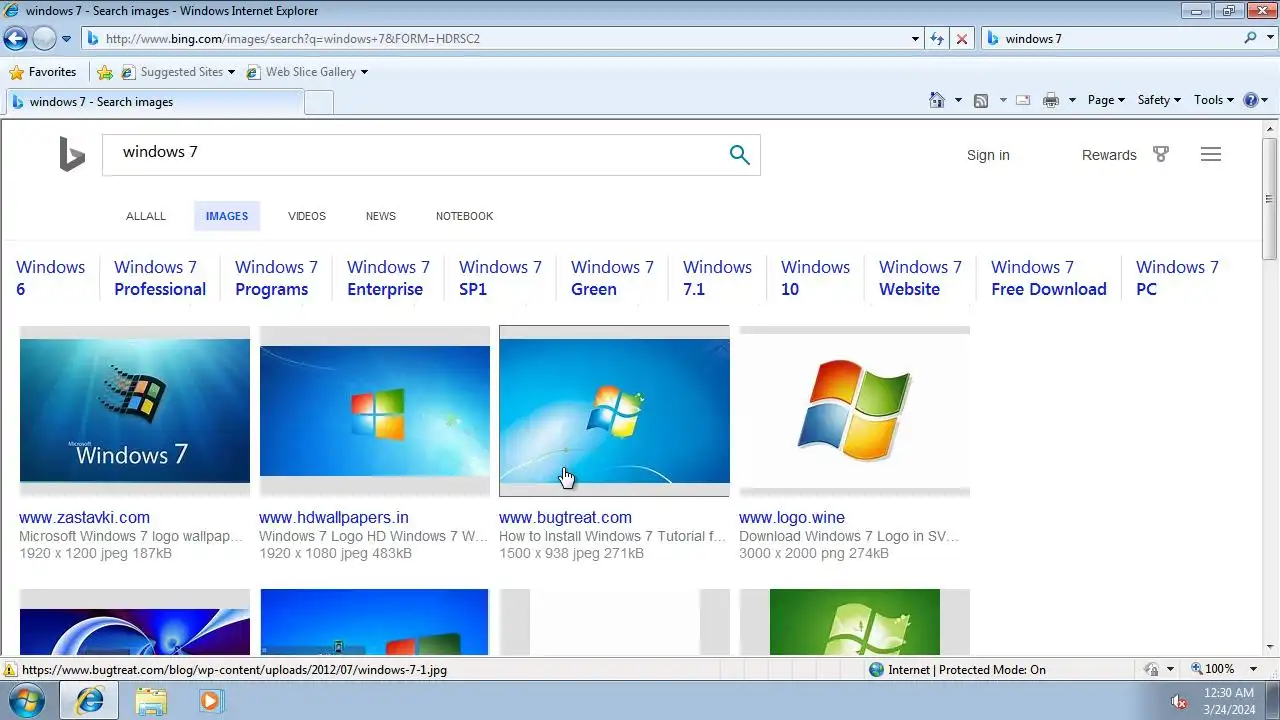The width and height of the screenshot is (1280, 720).
Task: Select Windows 7 Enterprise suggestion
Action: click(x=388, y=278)
